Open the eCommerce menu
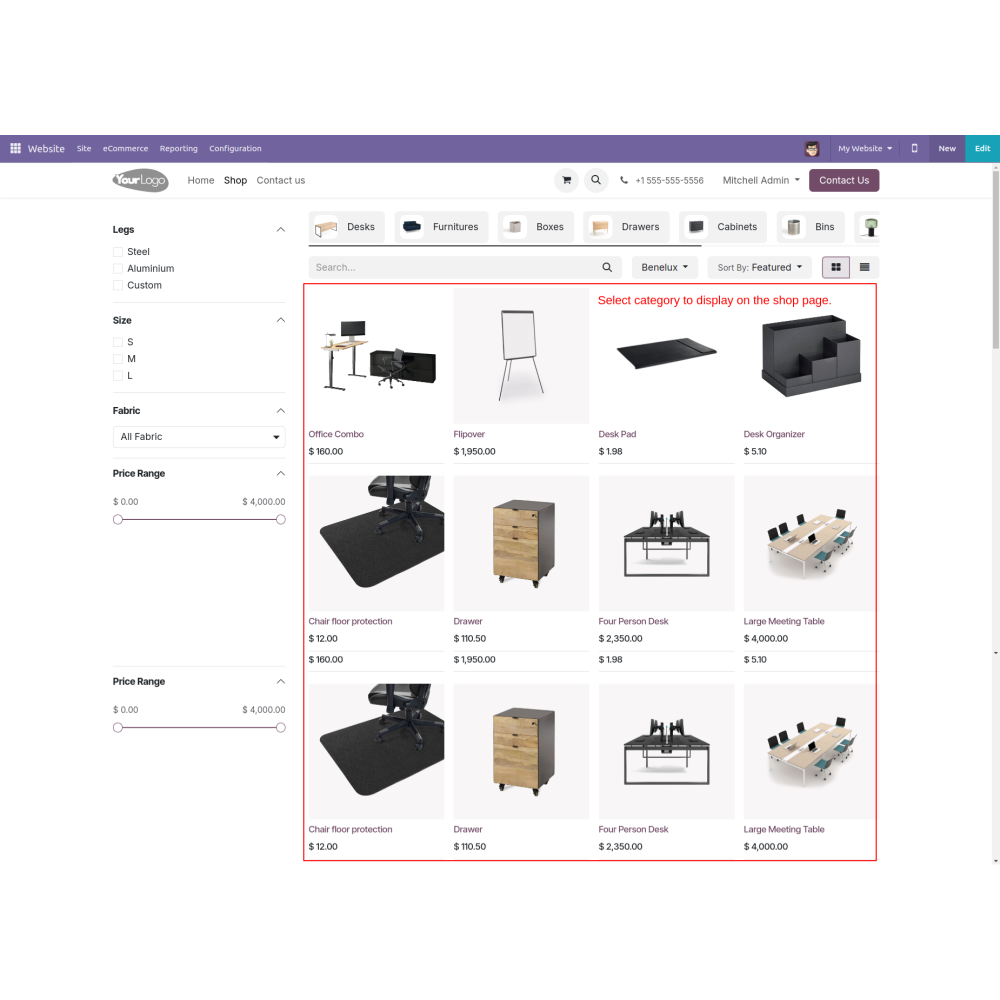1000x1000 pixels. (x=126, y=149)
